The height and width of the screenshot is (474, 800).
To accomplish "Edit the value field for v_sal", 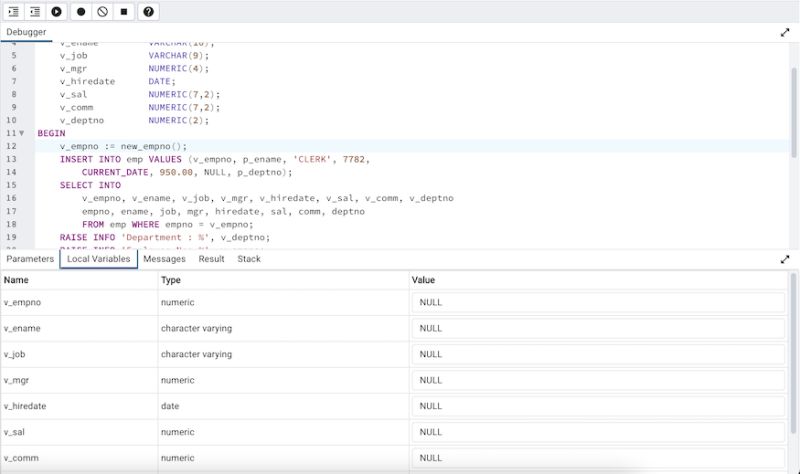I will (598, 432).
